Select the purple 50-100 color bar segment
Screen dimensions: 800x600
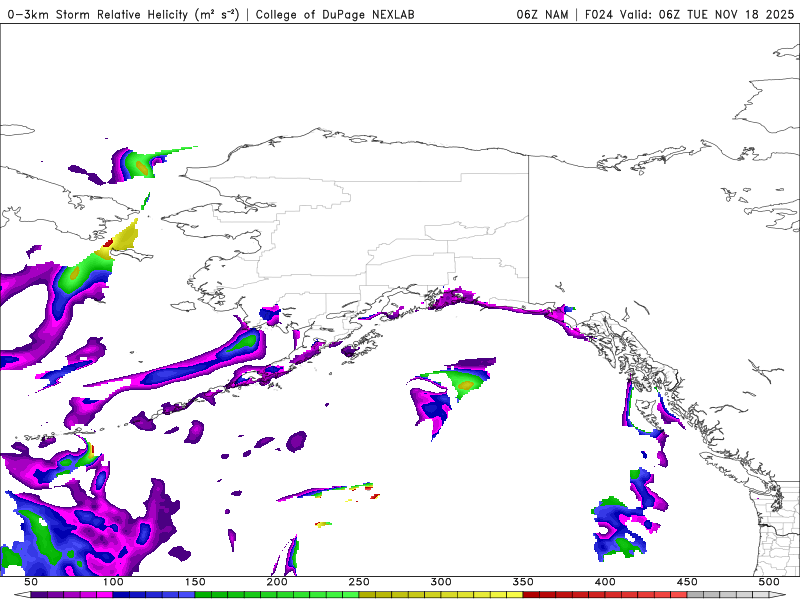point(71,595)
